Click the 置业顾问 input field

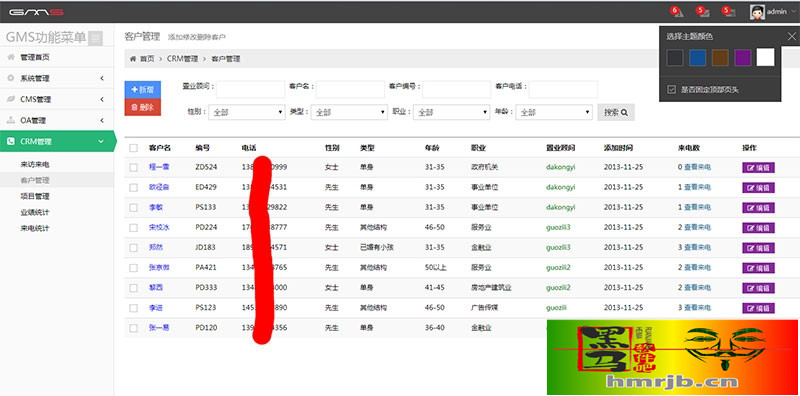click(251, 89)
